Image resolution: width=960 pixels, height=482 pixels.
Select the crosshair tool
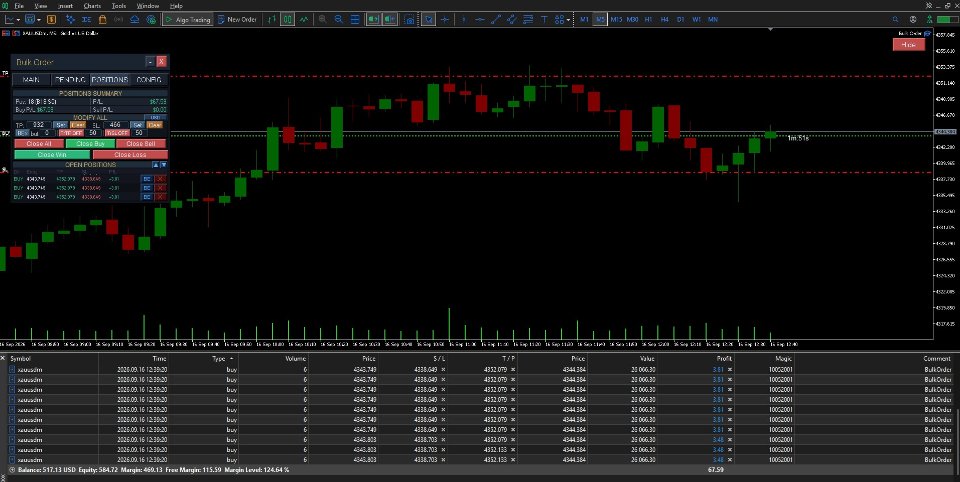click(445, 20)
